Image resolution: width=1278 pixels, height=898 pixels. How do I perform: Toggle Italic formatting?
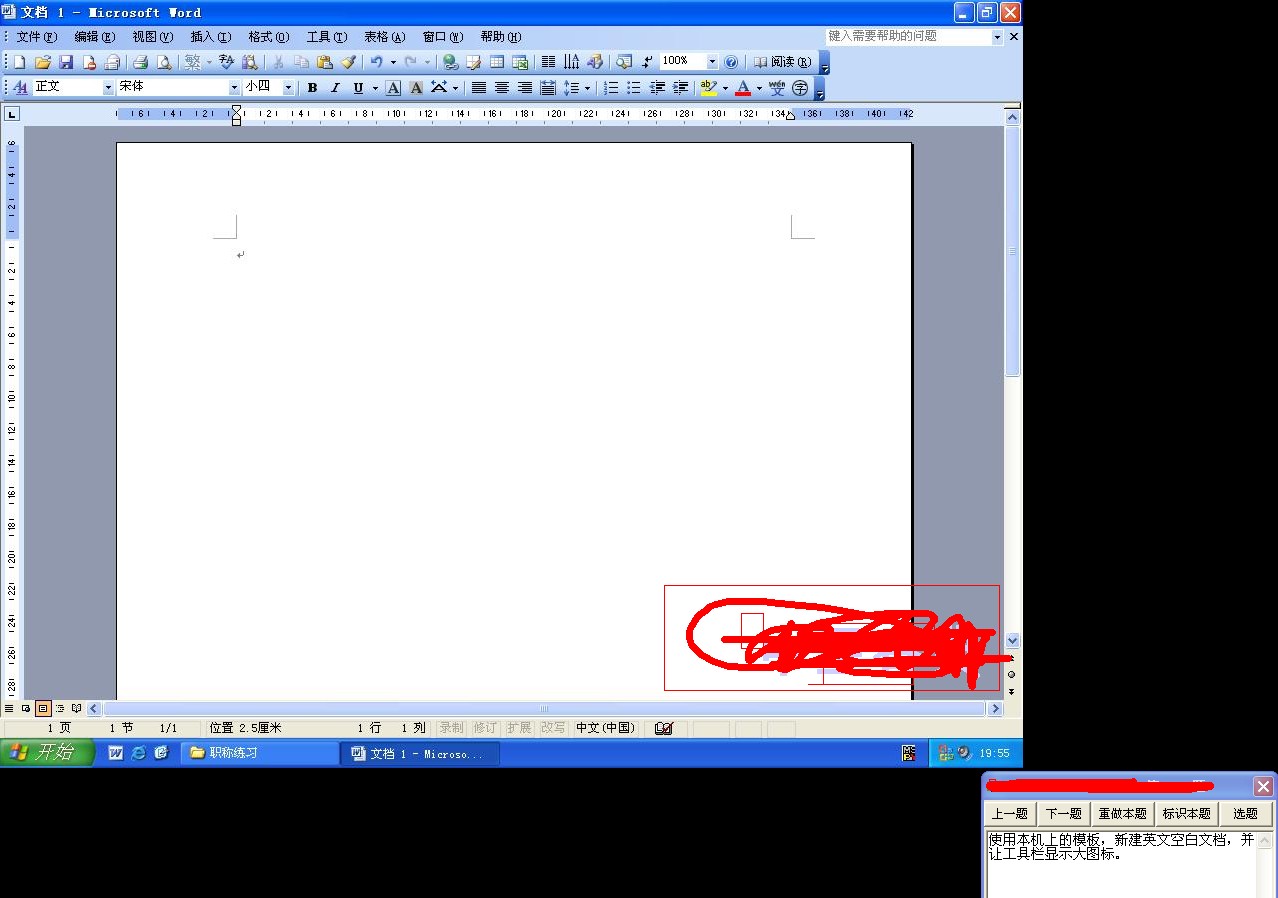pyautogui.click(x=335, y=88)
